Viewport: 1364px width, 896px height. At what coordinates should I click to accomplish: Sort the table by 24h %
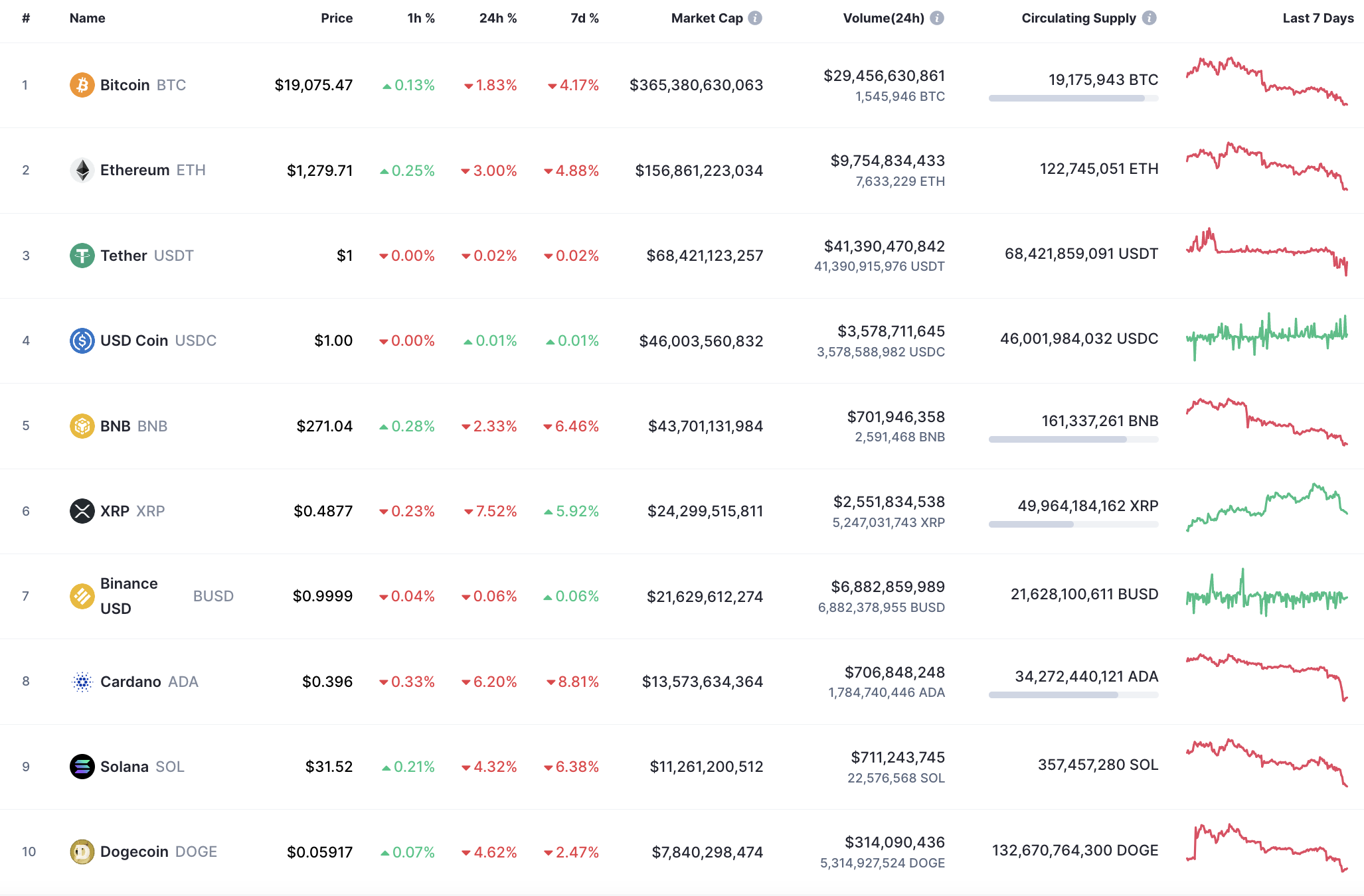(x=498, y=18)
